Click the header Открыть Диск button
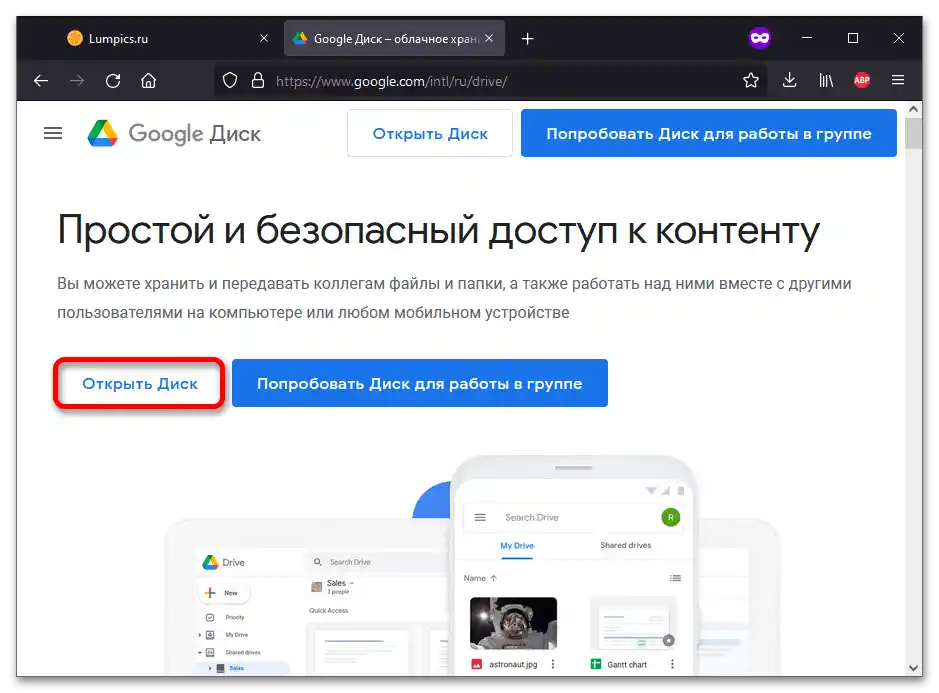The height and width of the screenshot is (693, 939). (430, 134)
